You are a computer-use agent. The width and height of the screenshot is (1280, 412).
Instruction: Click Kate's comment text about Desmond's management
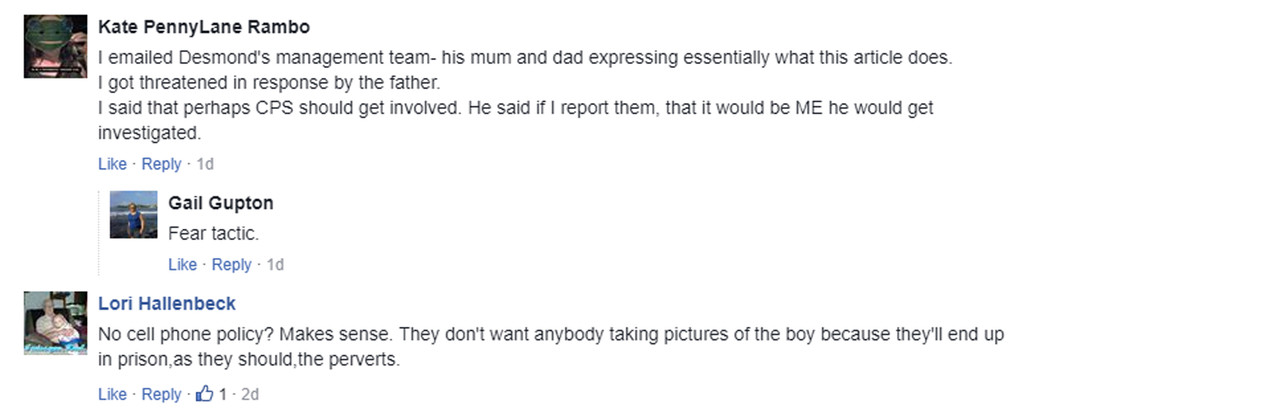525,95
